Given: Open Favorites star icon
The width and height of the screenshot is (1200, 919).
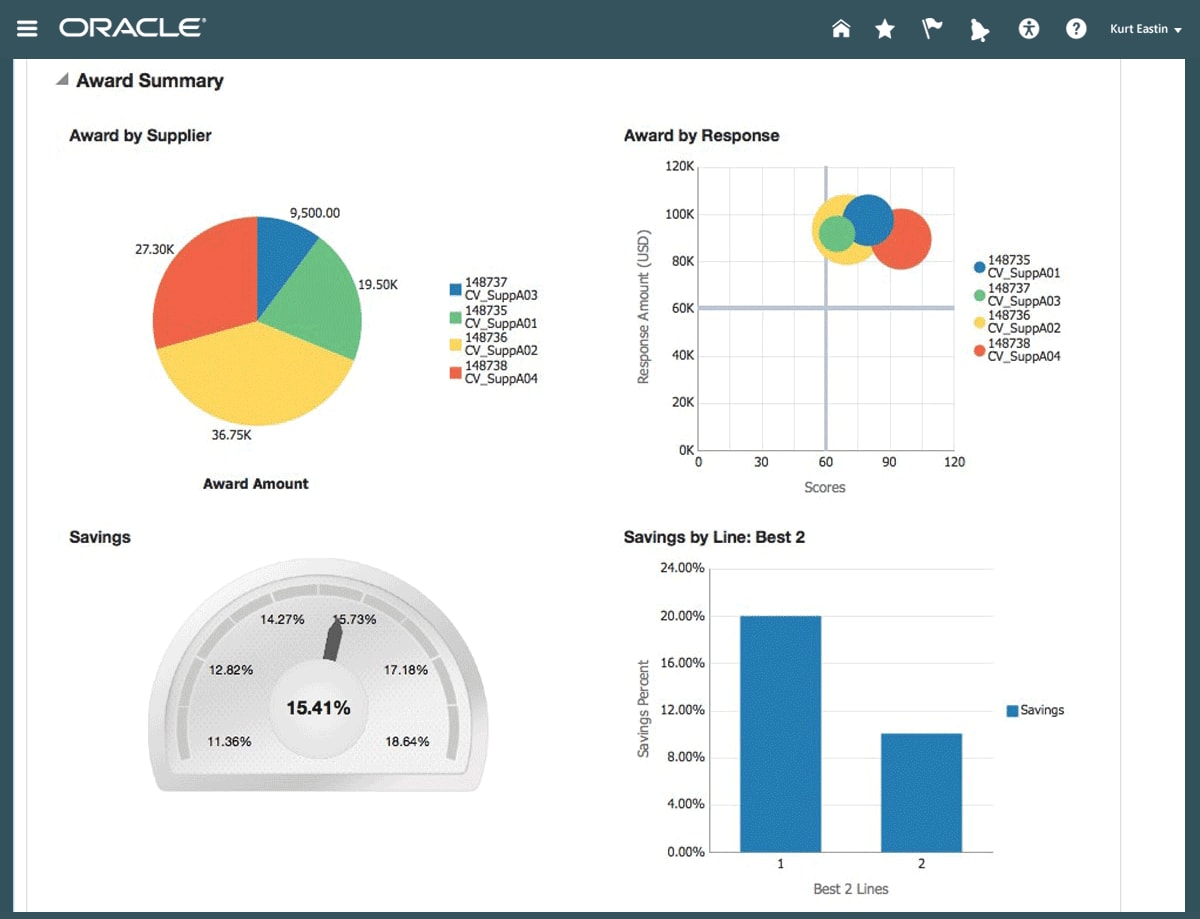Looking at the screenshot, I should click(x=885, y=29).
